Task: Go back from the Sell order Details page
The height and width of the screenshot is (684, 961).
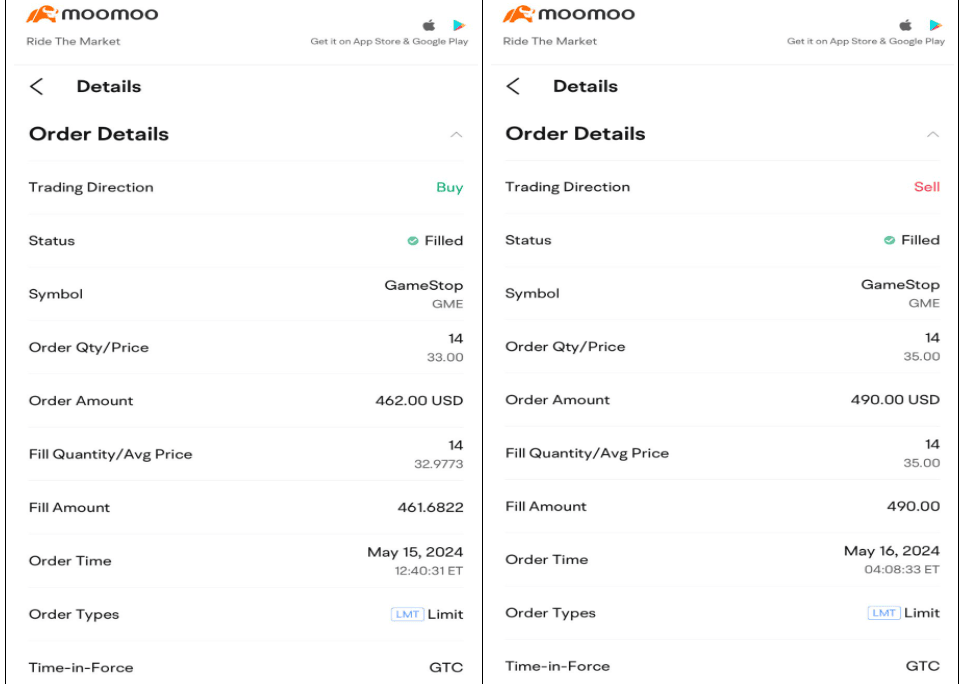Action: [514, 86]
